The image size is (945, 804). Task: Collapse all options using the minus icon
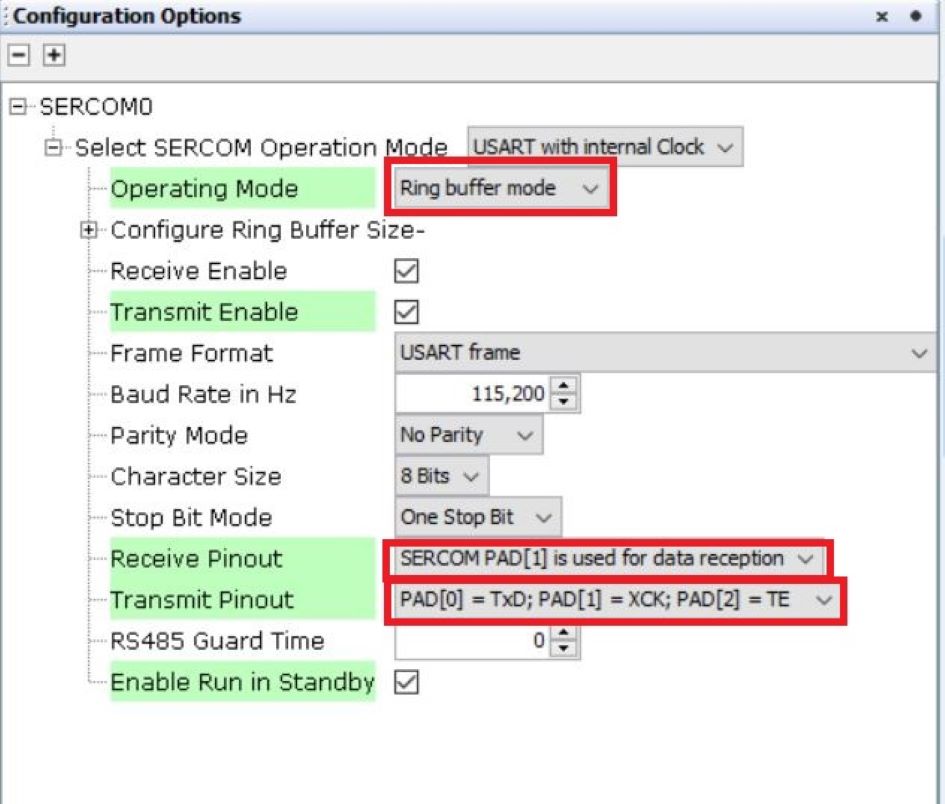pos(18,57)
